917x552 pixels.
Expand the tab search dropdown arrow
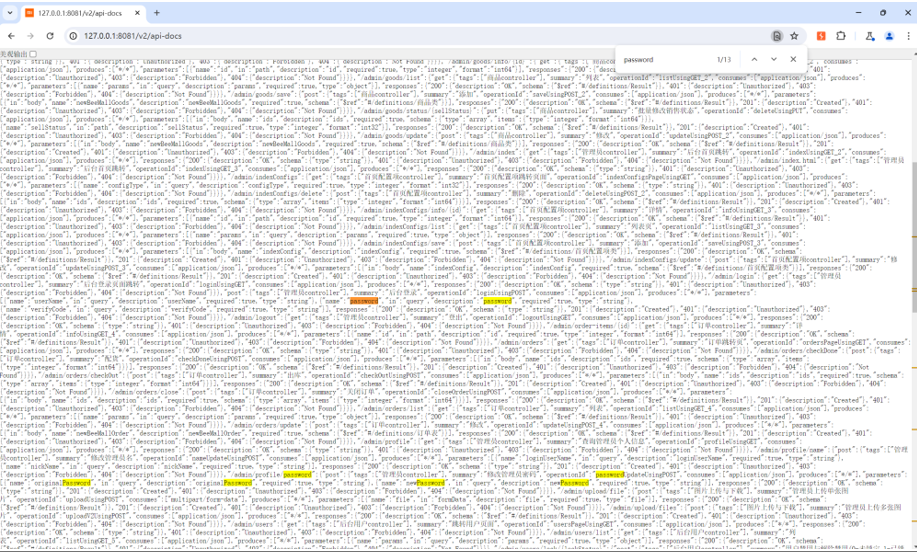(10, 13)
